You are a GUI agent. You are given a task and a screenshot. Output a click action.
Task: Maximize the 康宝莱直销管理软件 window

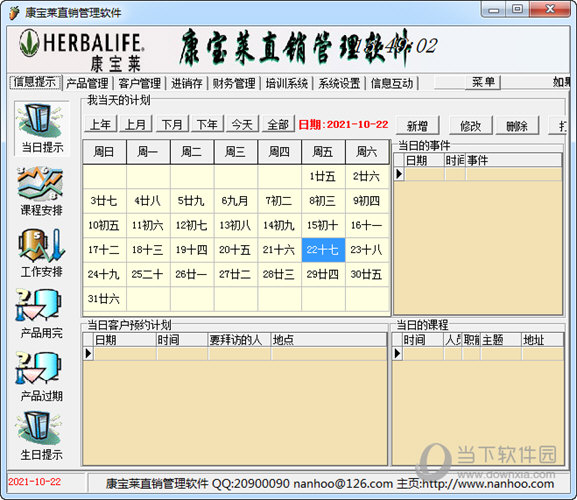(x=518, y=10)
